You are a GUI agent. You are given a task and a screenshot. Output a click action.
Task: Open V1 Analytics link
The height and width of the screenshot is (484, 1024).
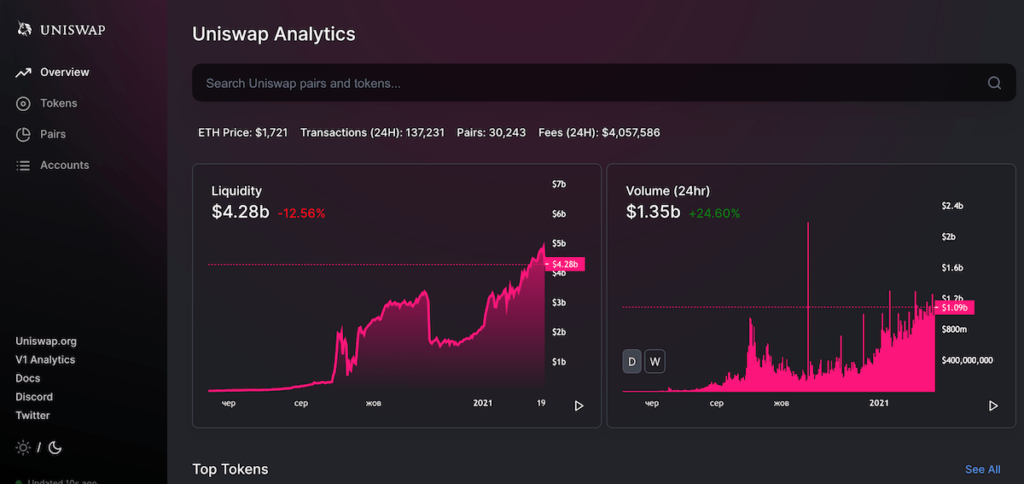pos(45,360)
